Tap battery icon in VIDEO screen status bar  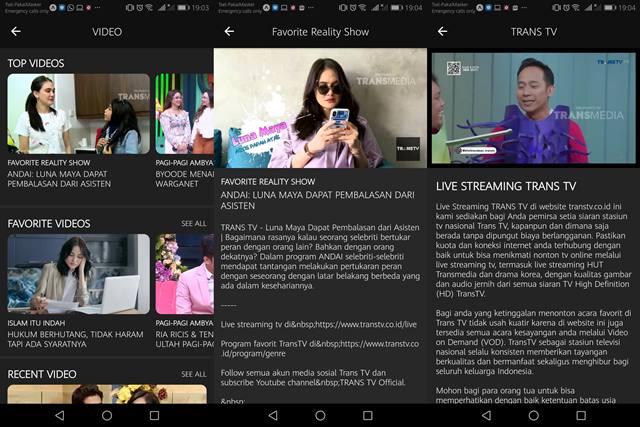point(182,7)
